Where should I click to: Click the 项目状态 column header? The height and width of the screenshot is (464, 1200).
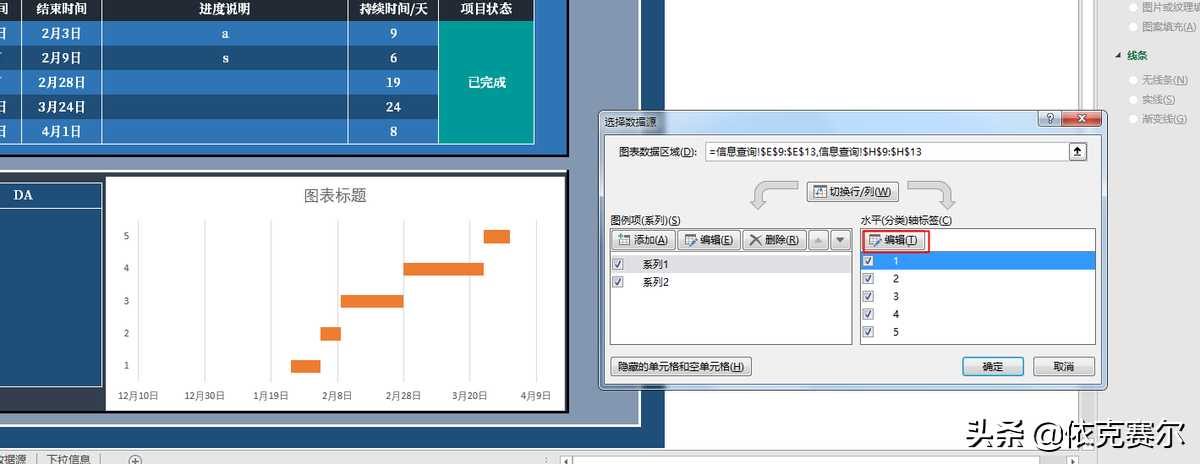pyautogui.click(x=487, y=10)
